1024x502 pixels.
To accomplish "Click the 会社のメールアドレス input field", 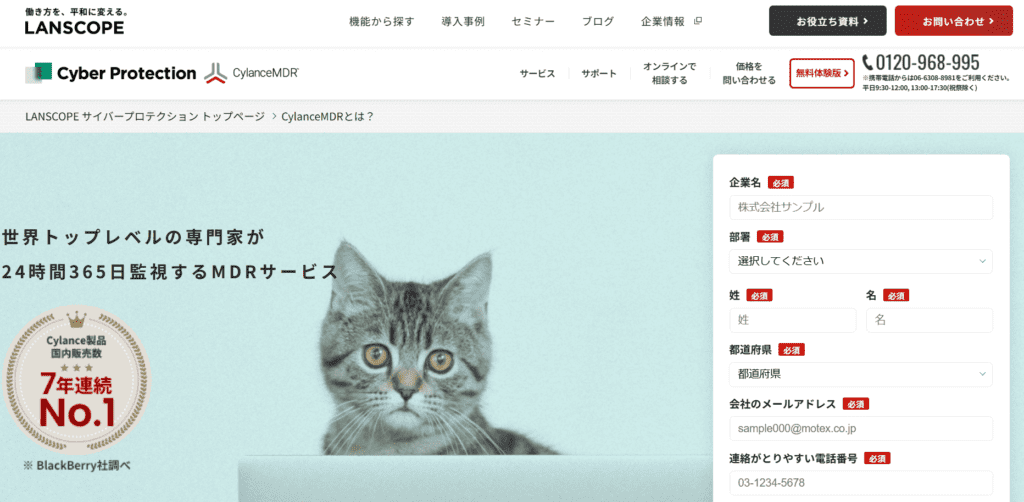I will pyautogui.click(x=861, y=428).
